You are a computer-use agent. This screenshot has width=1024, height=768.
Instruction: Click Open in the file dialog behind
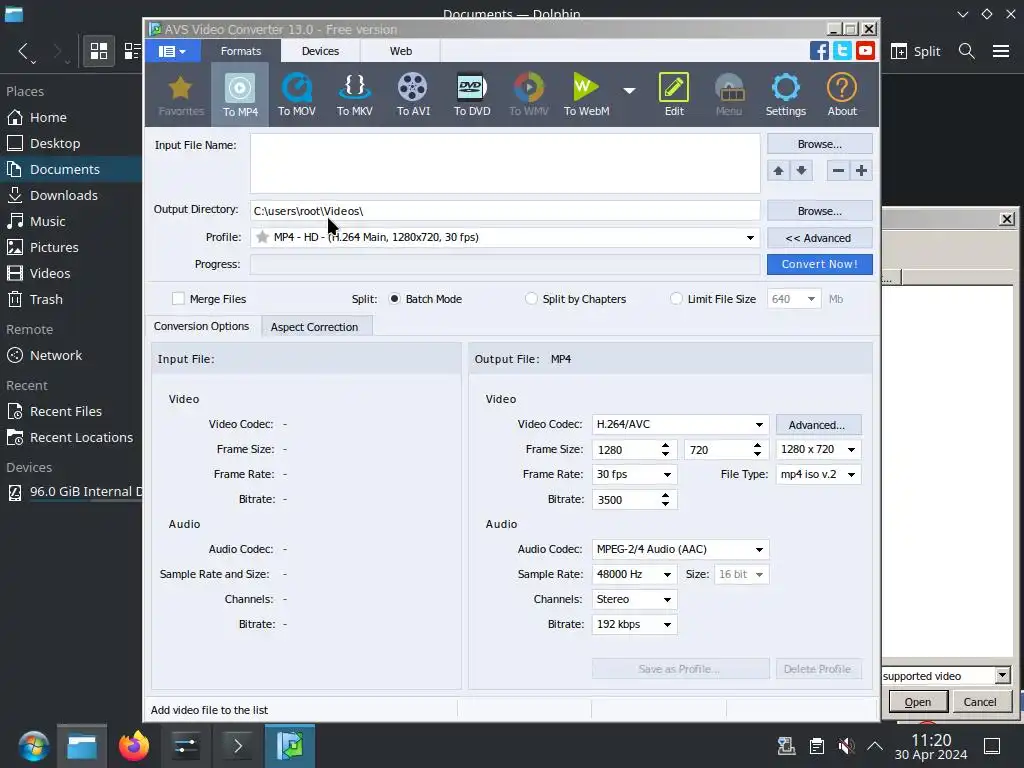tap(918, 701)
